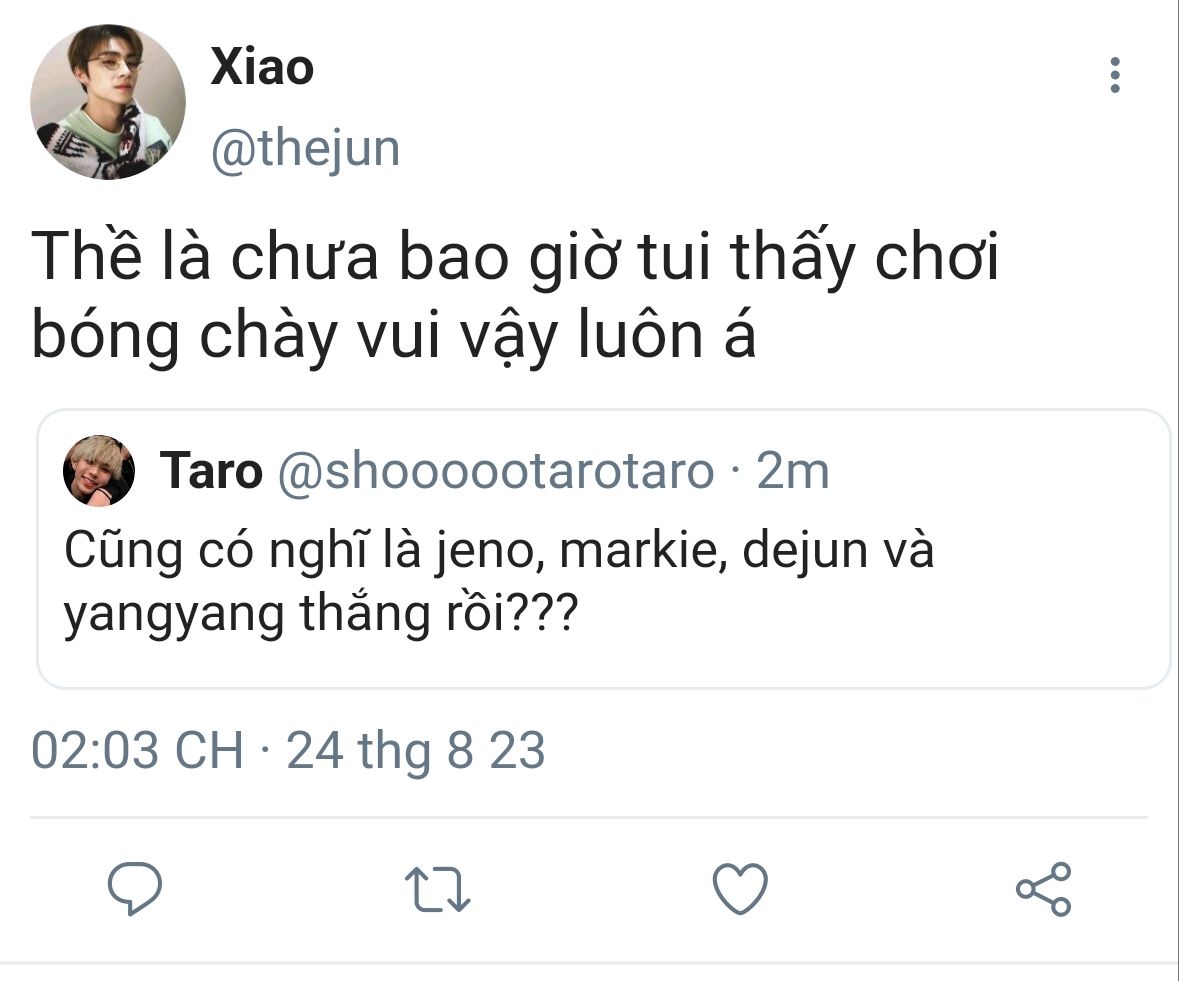
Task: Visit the @thejun handle
Action: click(305, 149)
